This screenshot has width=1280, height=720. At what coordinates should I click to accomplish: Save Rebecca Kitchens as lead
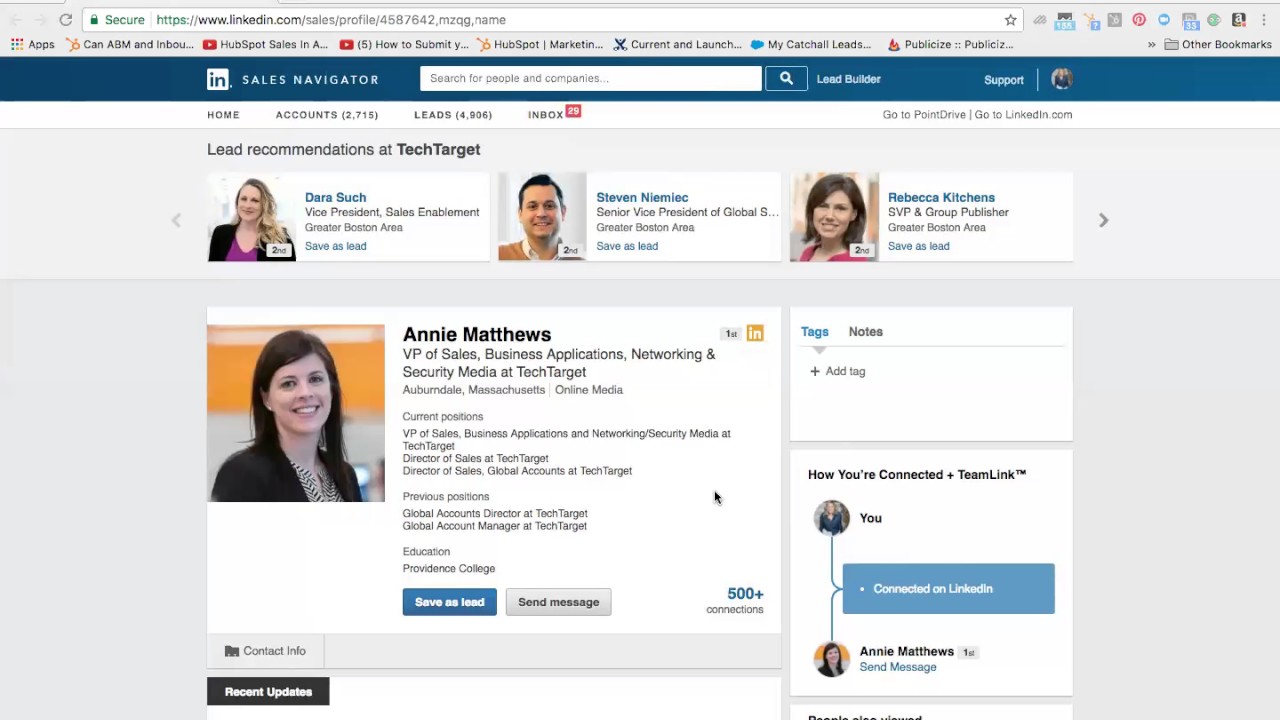pos(918,246)
